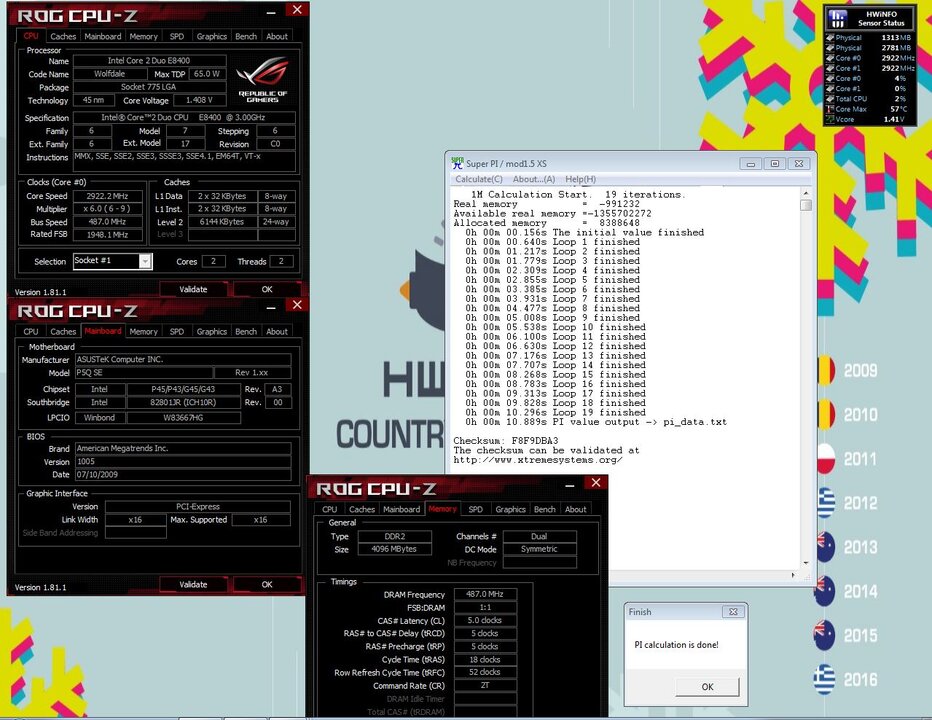Click the 2016 Greek flag icon
Image resolution: width=932 pixels, height=720 pixels.
coord(824,679)
